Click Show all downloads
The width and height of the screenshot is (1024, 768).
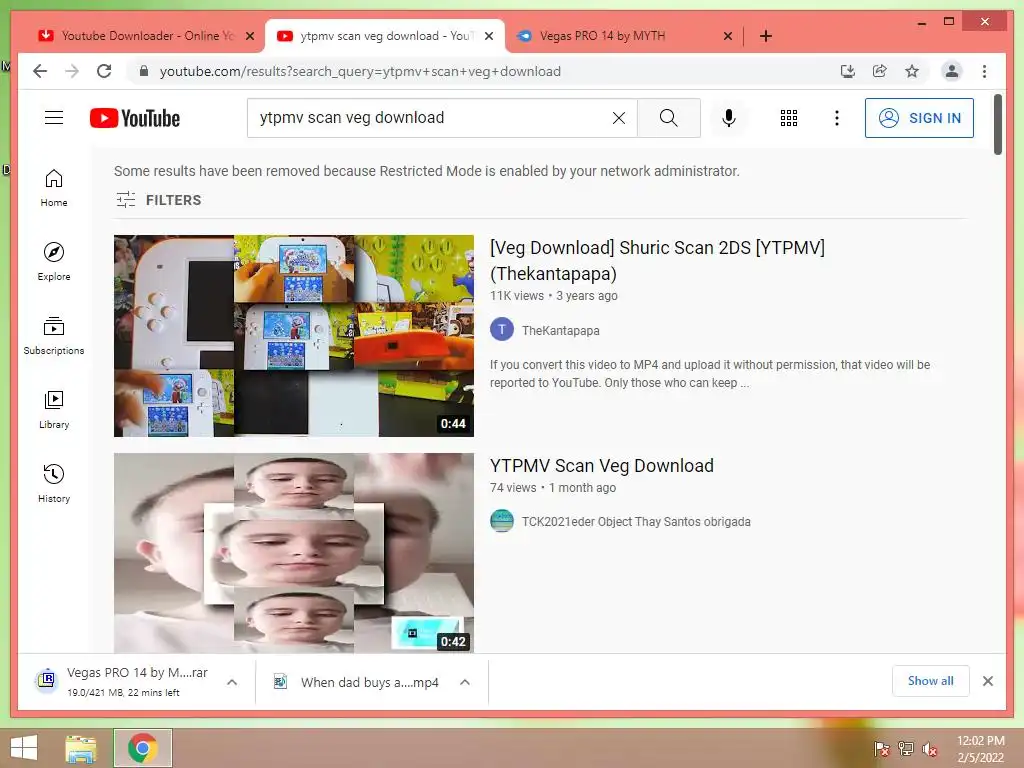[930, 680]
